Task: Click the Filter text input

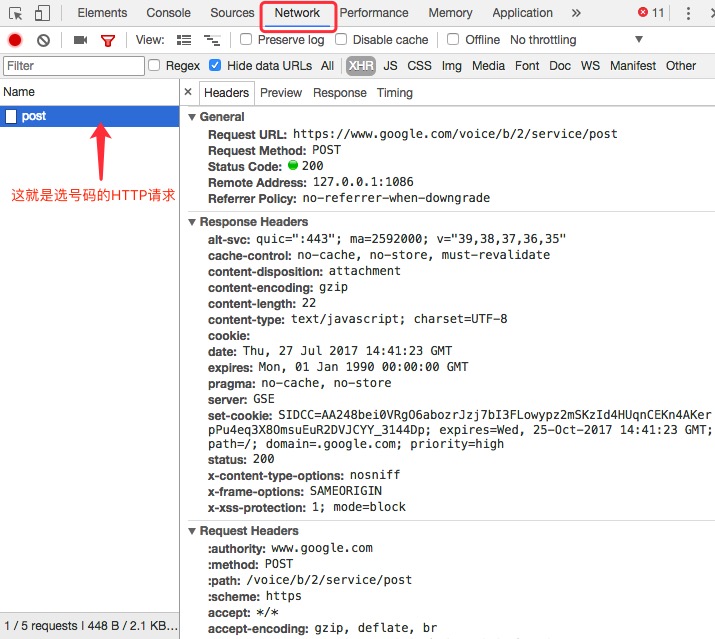Action: click(x=74, y=66)
